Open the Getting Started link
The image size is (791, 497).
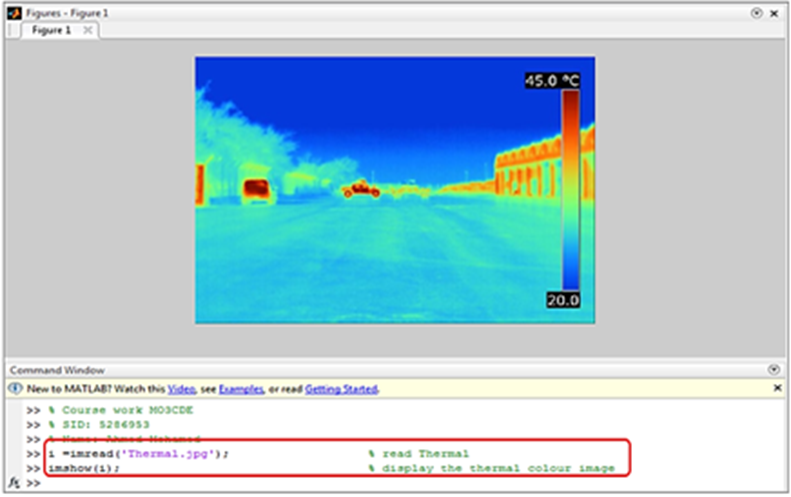pyautogui.click(x=341, y=388)
